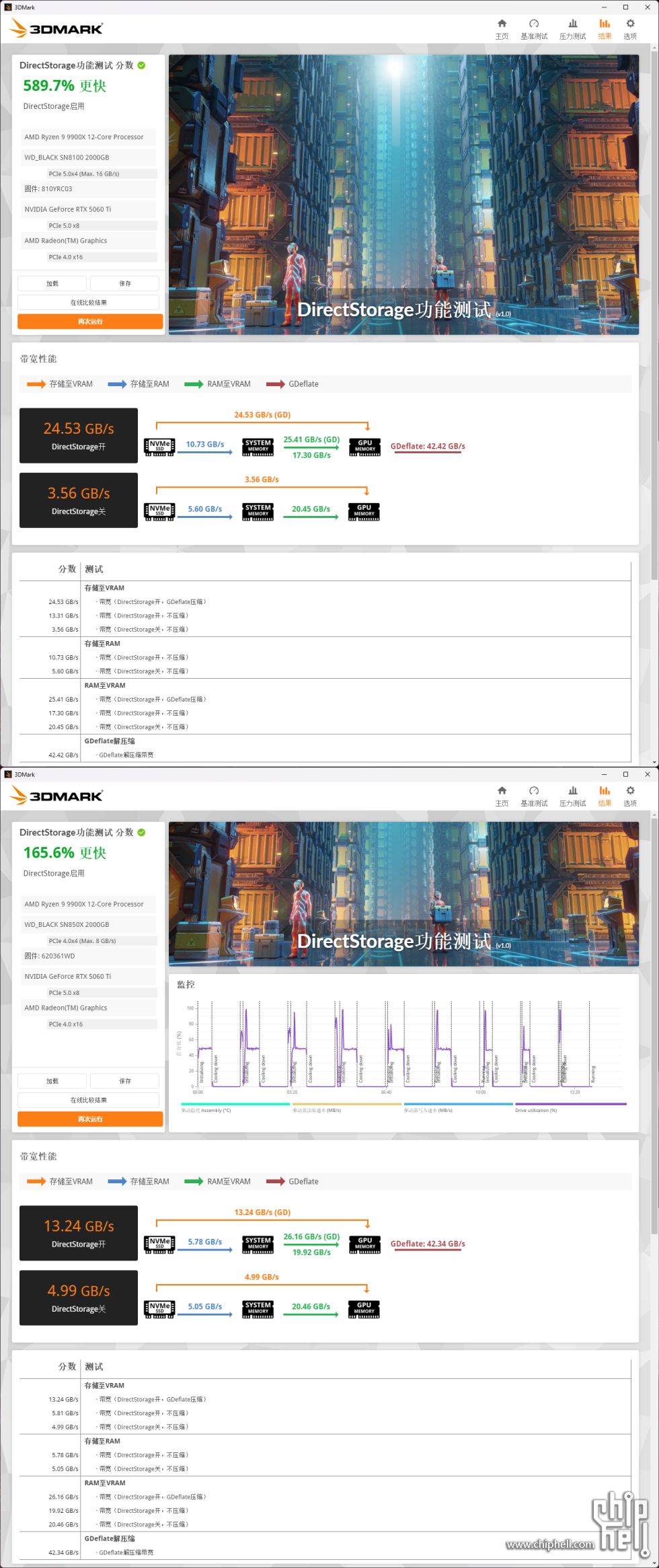
Task: Click the green validated checkmark beside the 165.6% score
Action: click(x=141, y=832)
